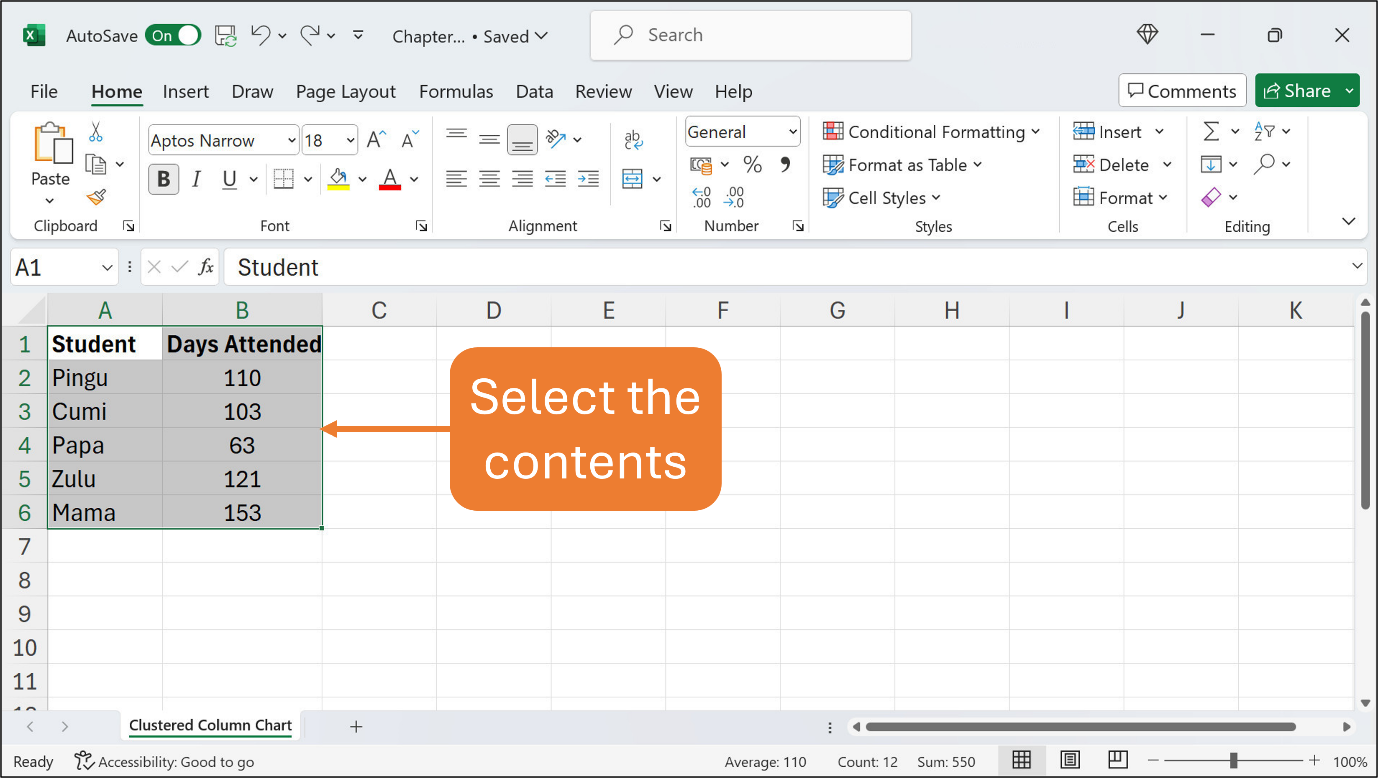Screen dimensions: 1378x778
Task: Click the Fill down icon
Action: point(1211,164)
